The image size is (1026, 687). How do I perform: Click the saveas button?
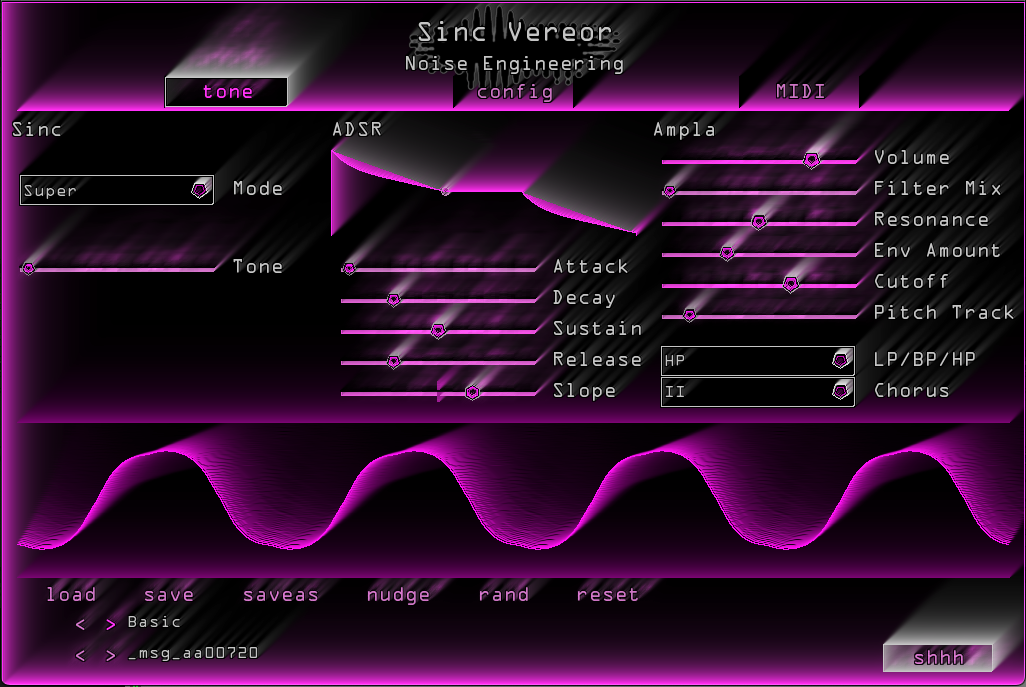coord(280,594)
